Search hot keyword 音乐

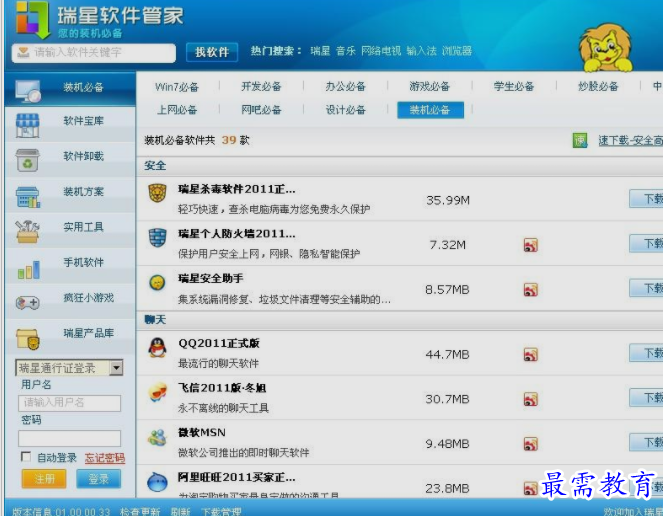pyautogui.click(x=345, y=51)
